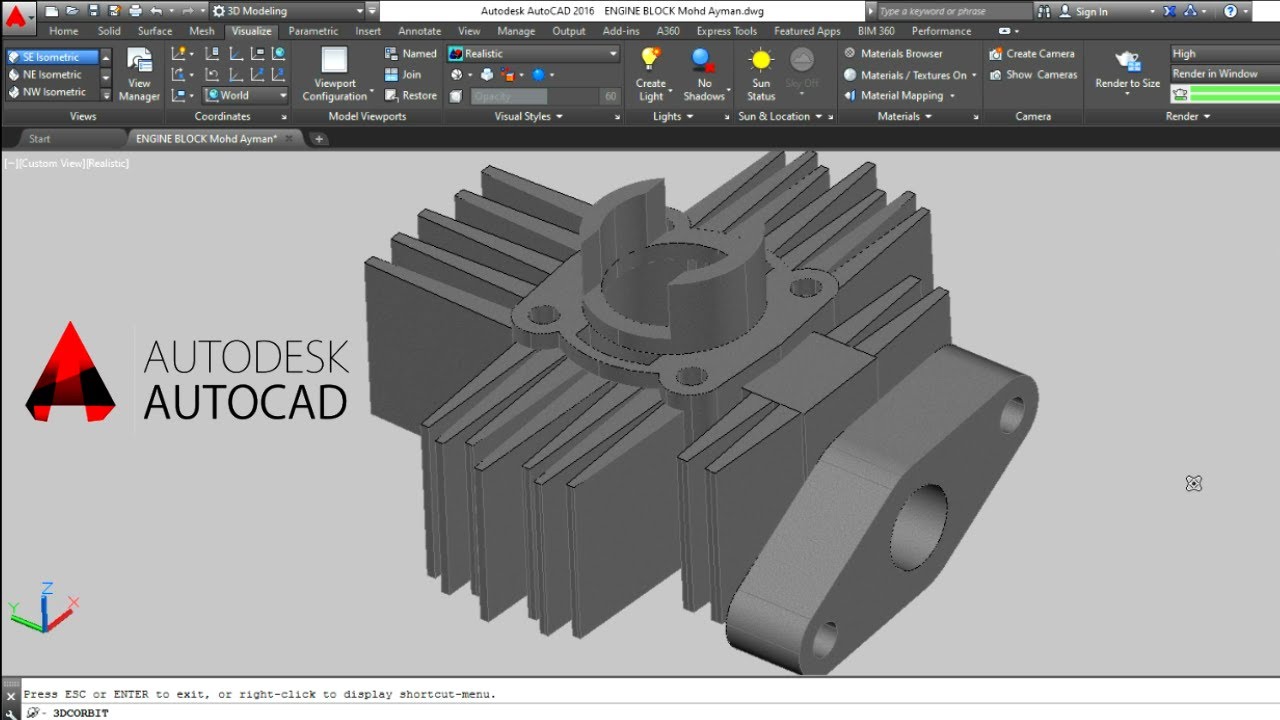Click the Create Light bulb icon
Image resolution: width=1280 pixels, height=720 pixels.
[x=651, y=60]
